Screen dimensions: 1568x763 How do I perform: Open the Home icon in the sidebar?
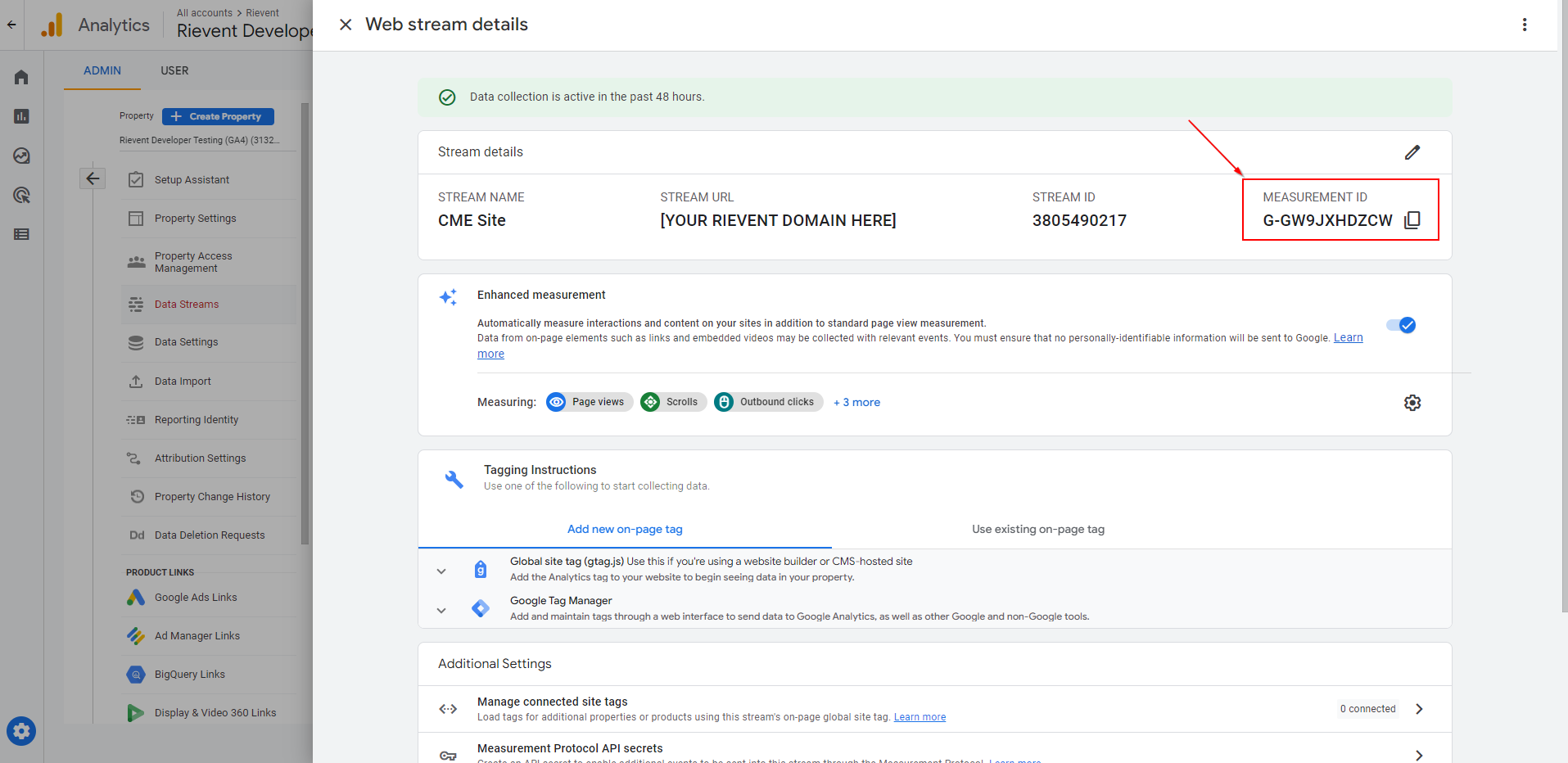pos(21,77)
